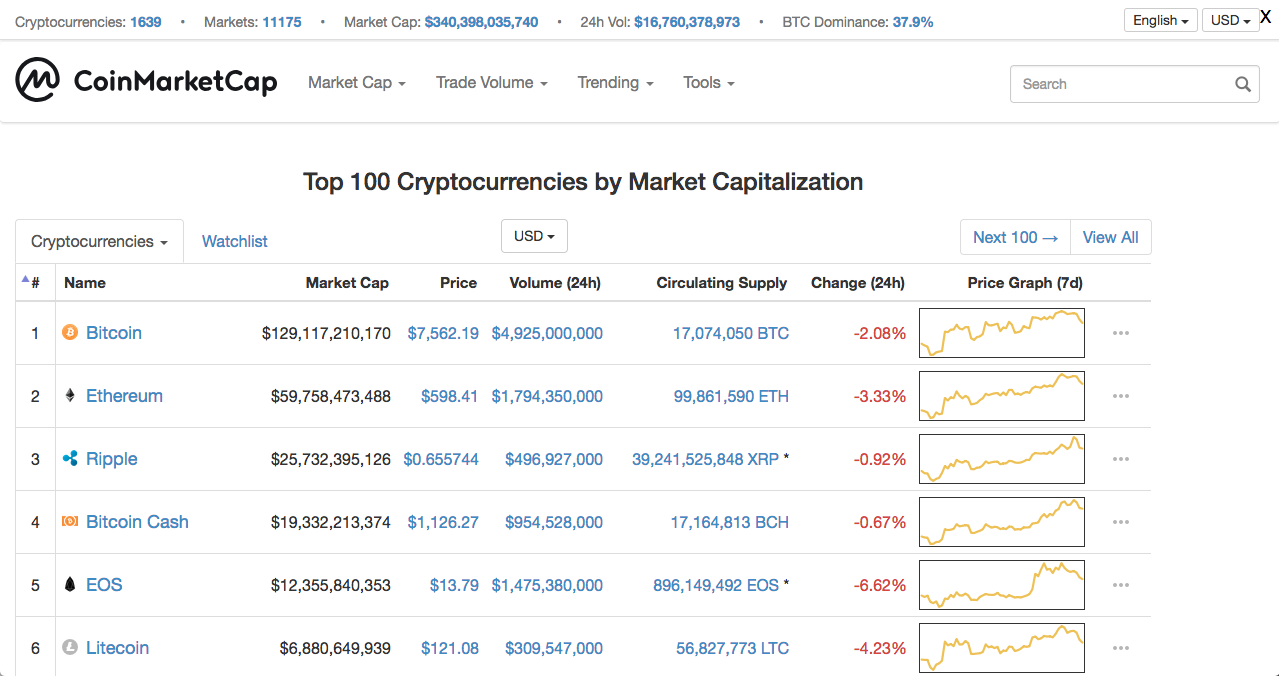Open the English language dropdown
The width and height of the screenshot is (1279, 676).
[1160, 20]
